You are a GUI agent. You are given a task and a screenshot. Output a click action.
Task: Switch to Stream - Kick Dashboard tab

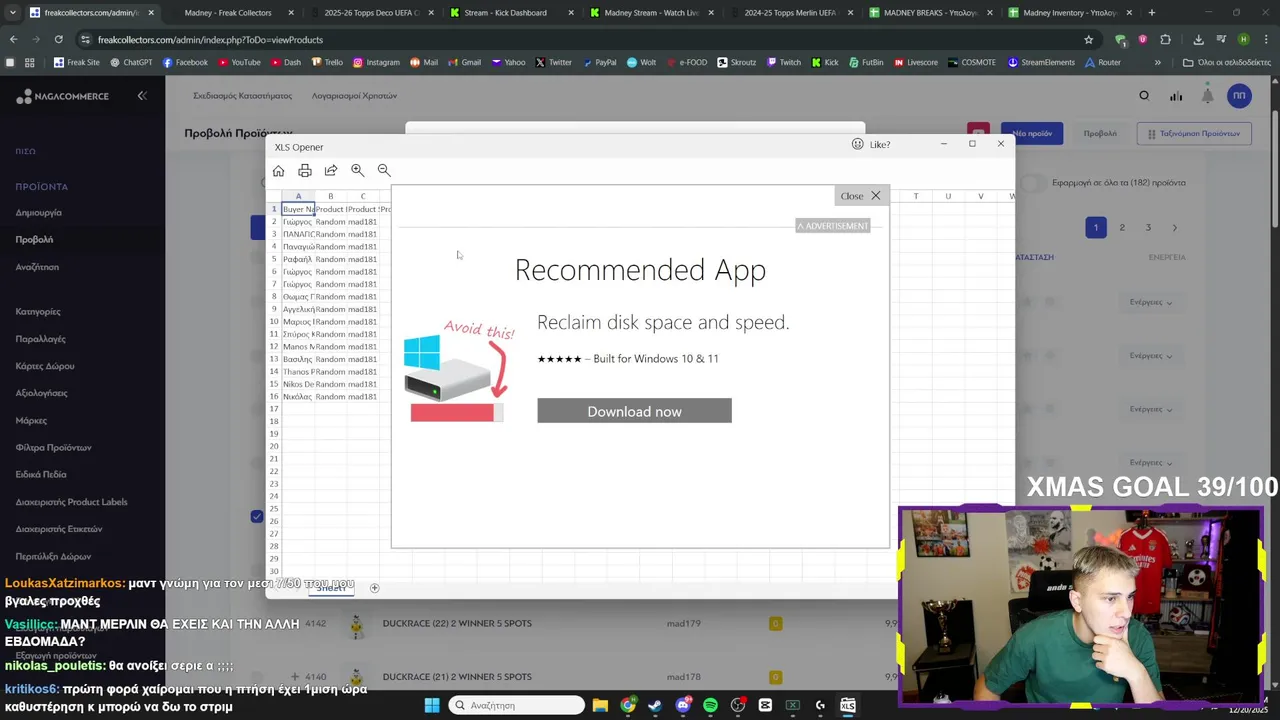[507, 13]
